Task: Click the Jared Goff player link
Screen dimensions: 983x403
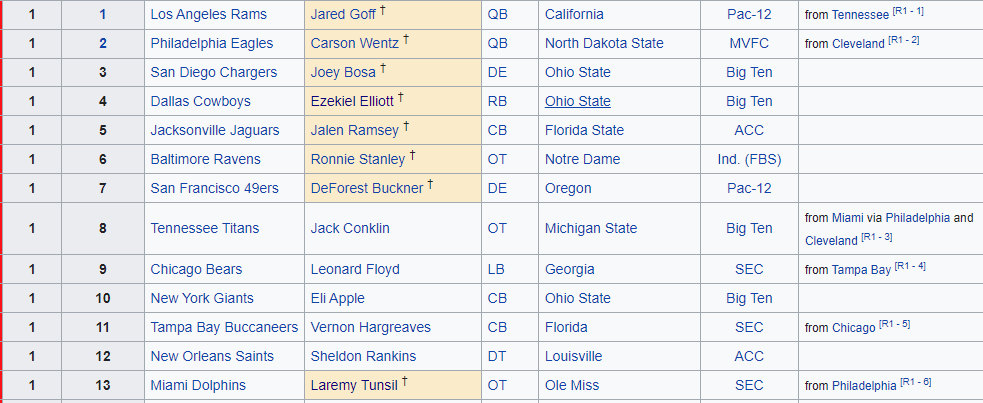Action: coord(343,14)
